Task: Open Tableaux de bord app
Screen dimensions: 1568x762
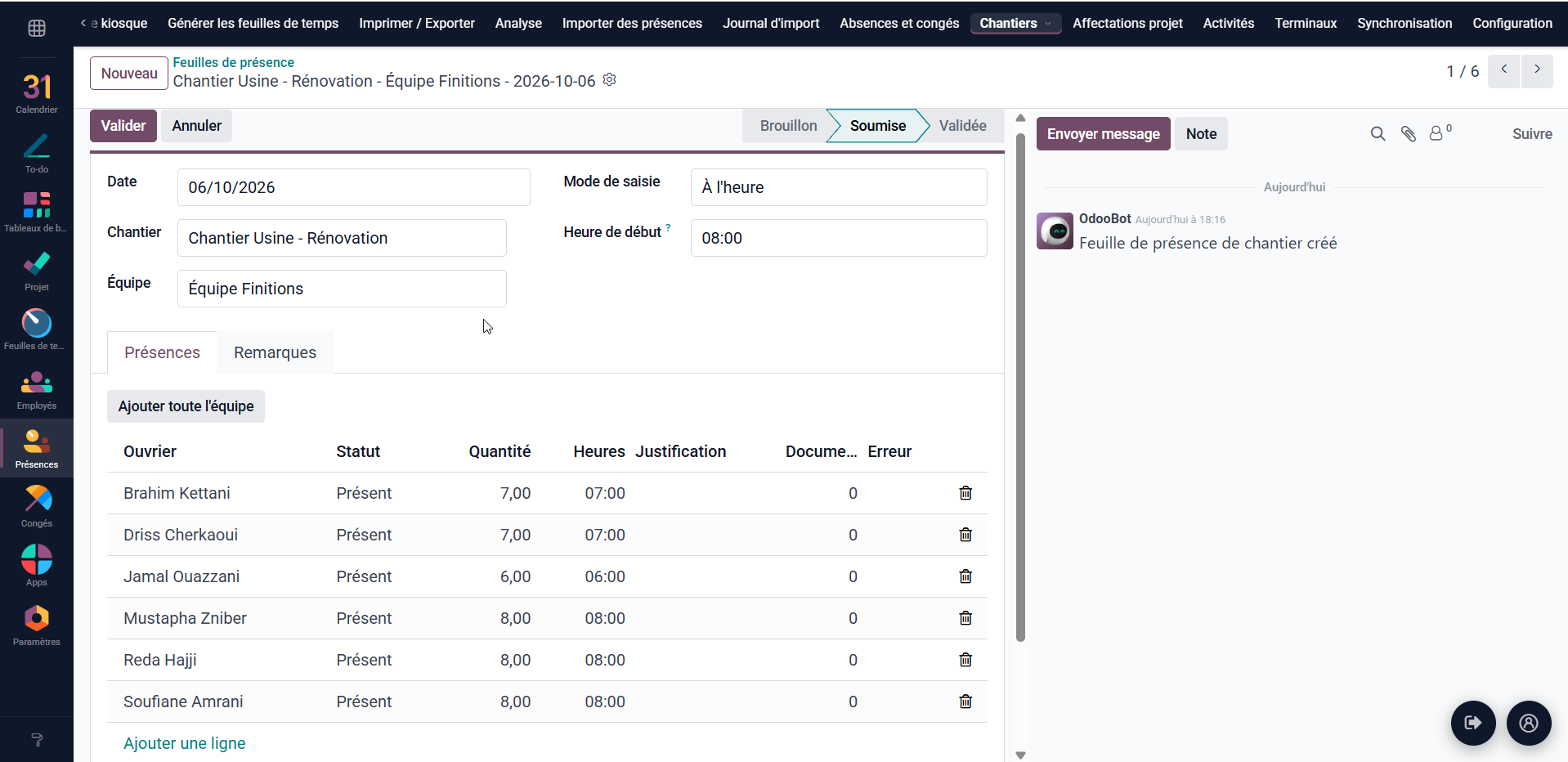Action: pos(37,213)
